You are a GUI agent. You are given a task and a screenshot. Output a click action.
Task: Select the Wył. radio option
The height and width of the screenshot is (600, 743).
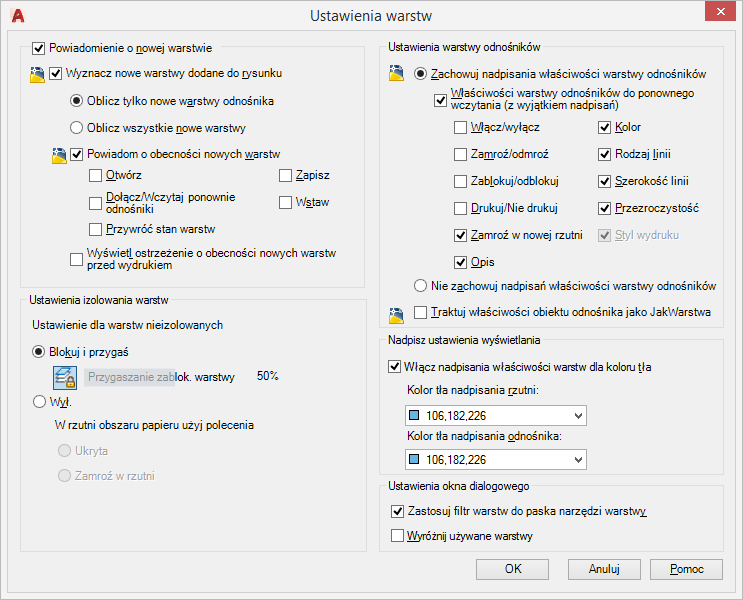[40, 402]
